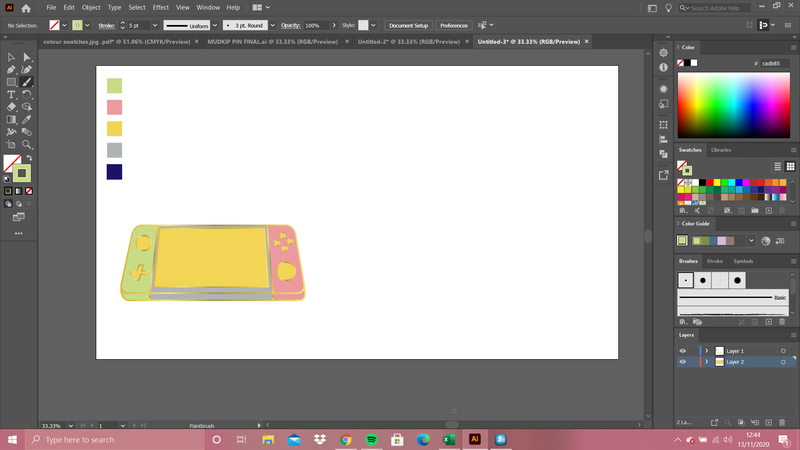Open the Align panel icon in dock
This screenshot has width=800, height=450.
[x=663, y=139]
